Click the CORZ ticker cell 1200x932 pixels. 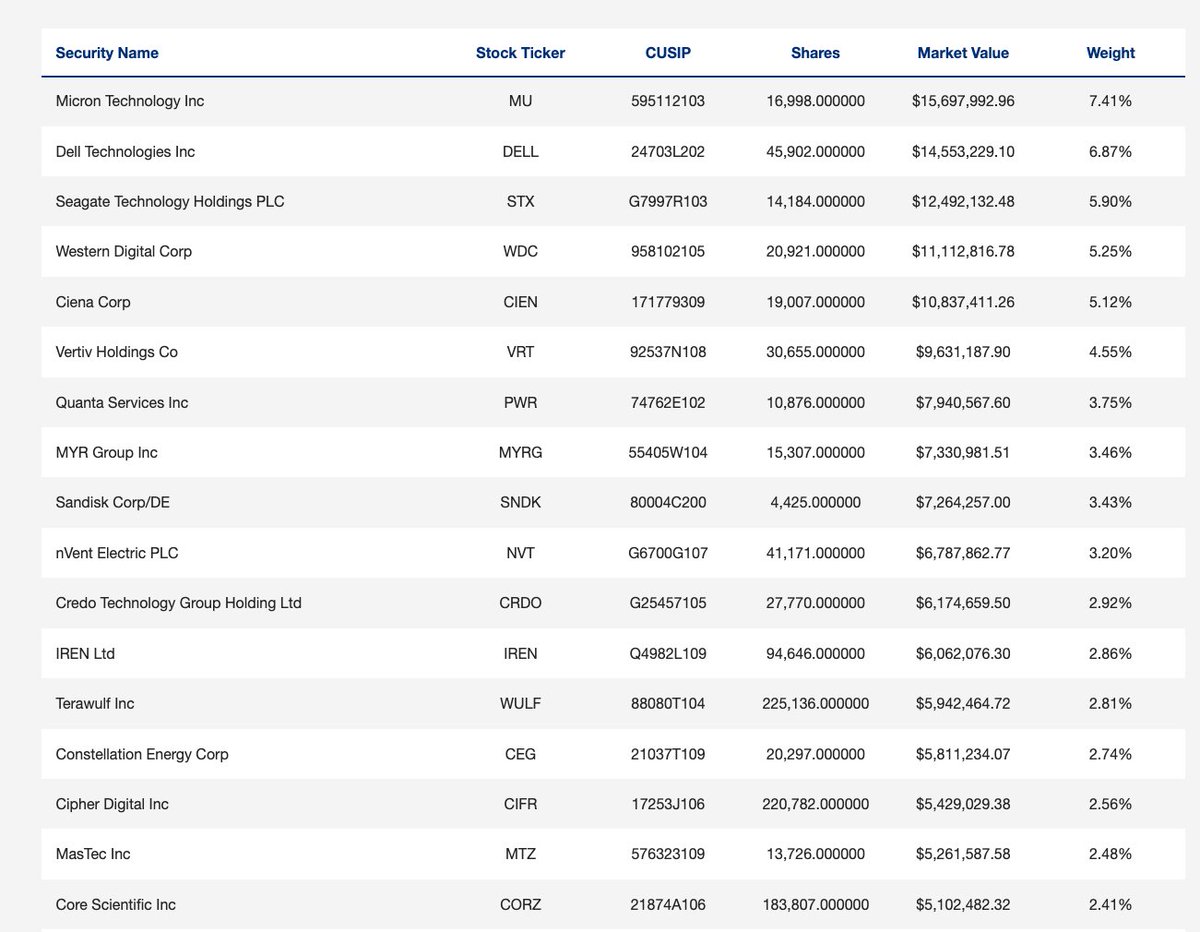tap(521, 905)
